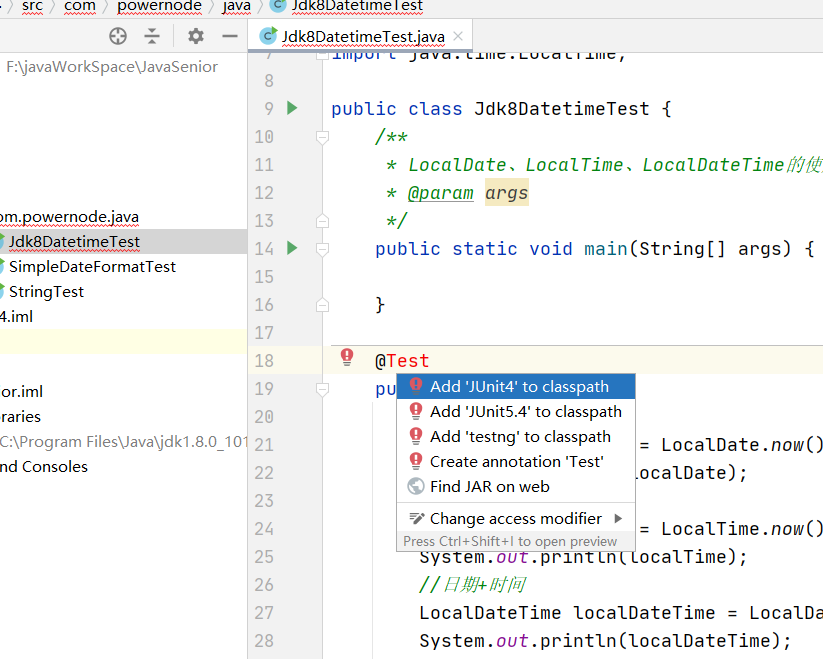Click System.out.println(localDateTime) on line 28
Viewport: 823px width, 659px height.
pyautogui.click(x=605, y=641)
